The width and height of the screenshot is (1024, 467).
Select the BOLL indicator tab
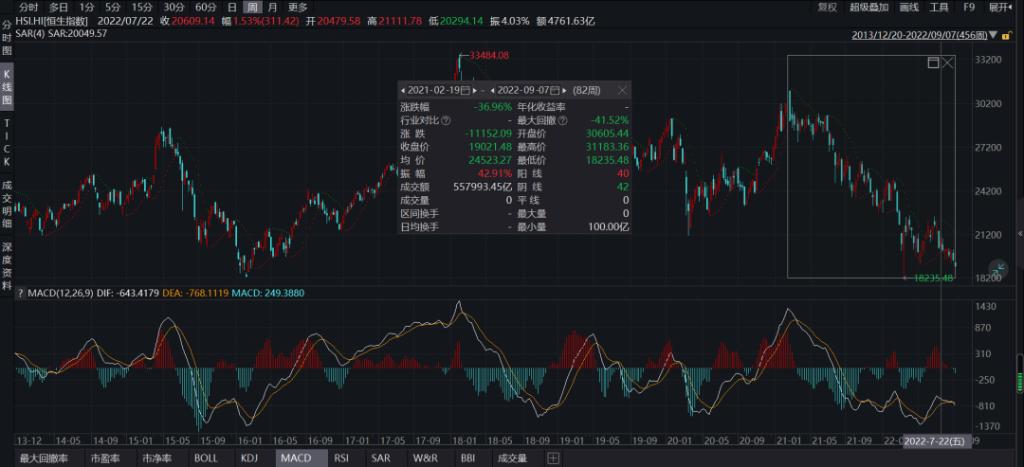pyautogui.click(x=206, y=458)
